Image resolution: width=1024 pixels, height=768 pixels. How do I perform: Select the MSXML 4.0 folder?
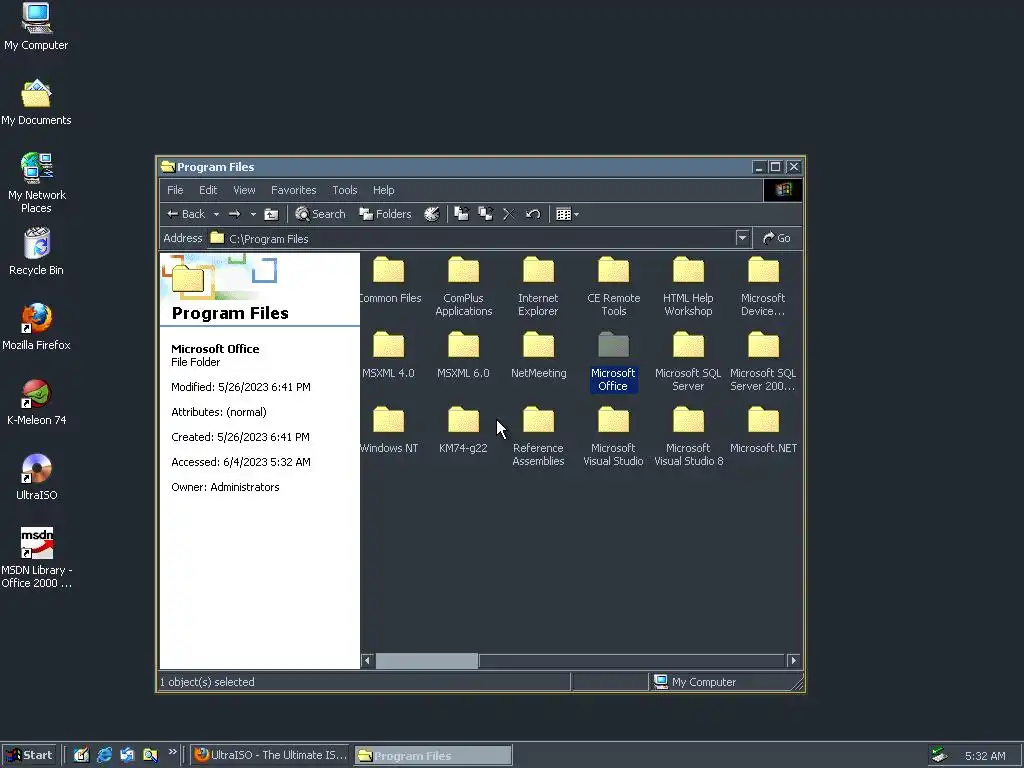389,356
